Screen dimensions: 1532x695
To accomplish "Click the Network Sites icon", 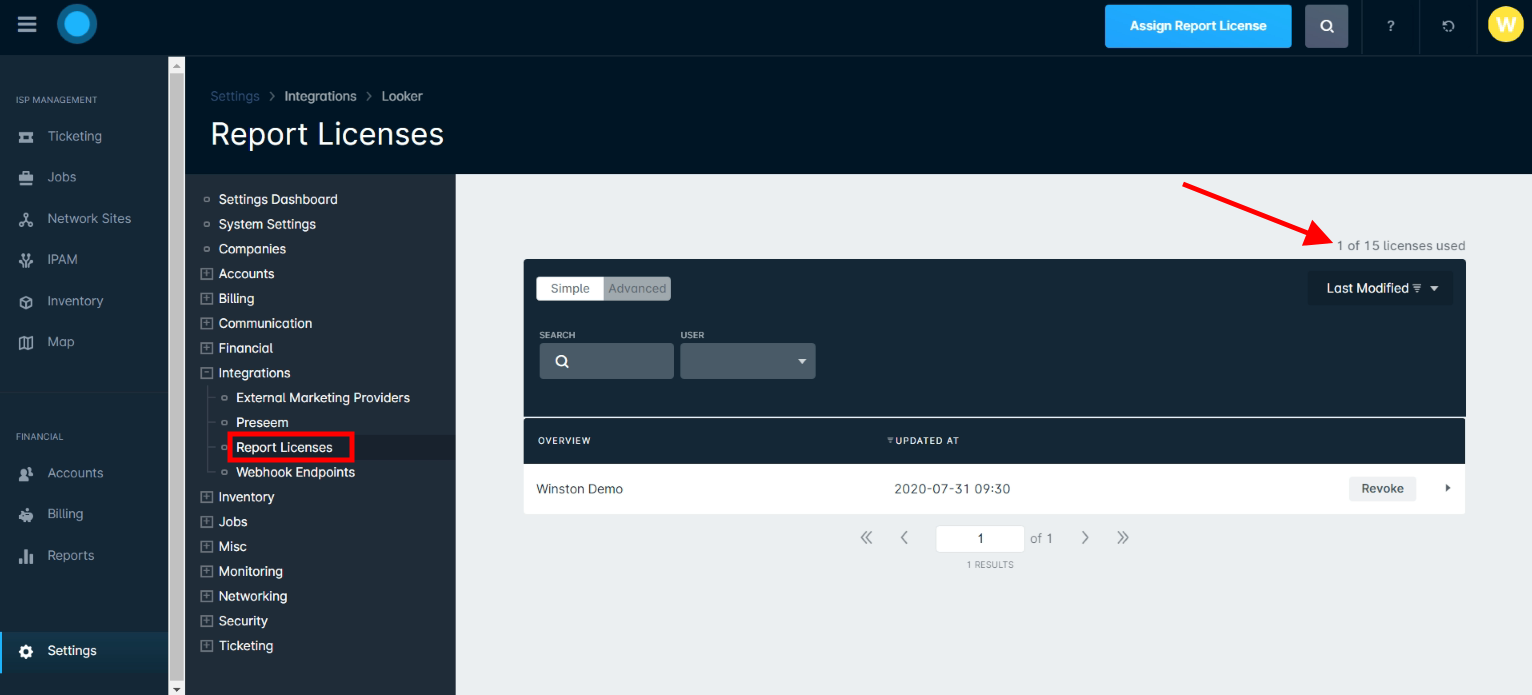I will pos(26,219).
